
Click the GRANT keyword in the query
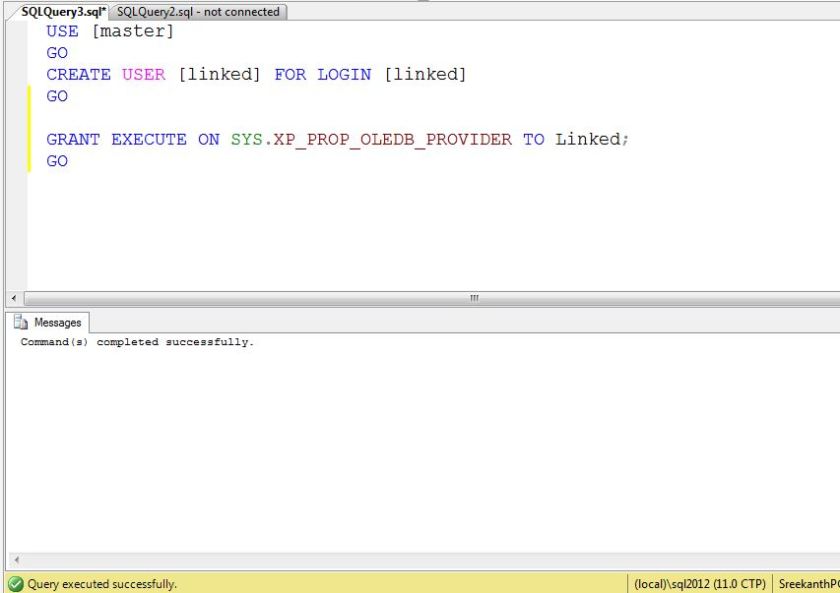click(x=73, y=140)
